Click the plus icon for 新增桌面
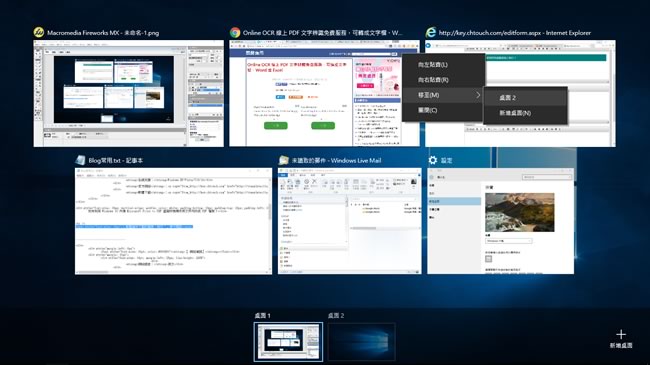 pyautogui.click(x=621, y=334)
